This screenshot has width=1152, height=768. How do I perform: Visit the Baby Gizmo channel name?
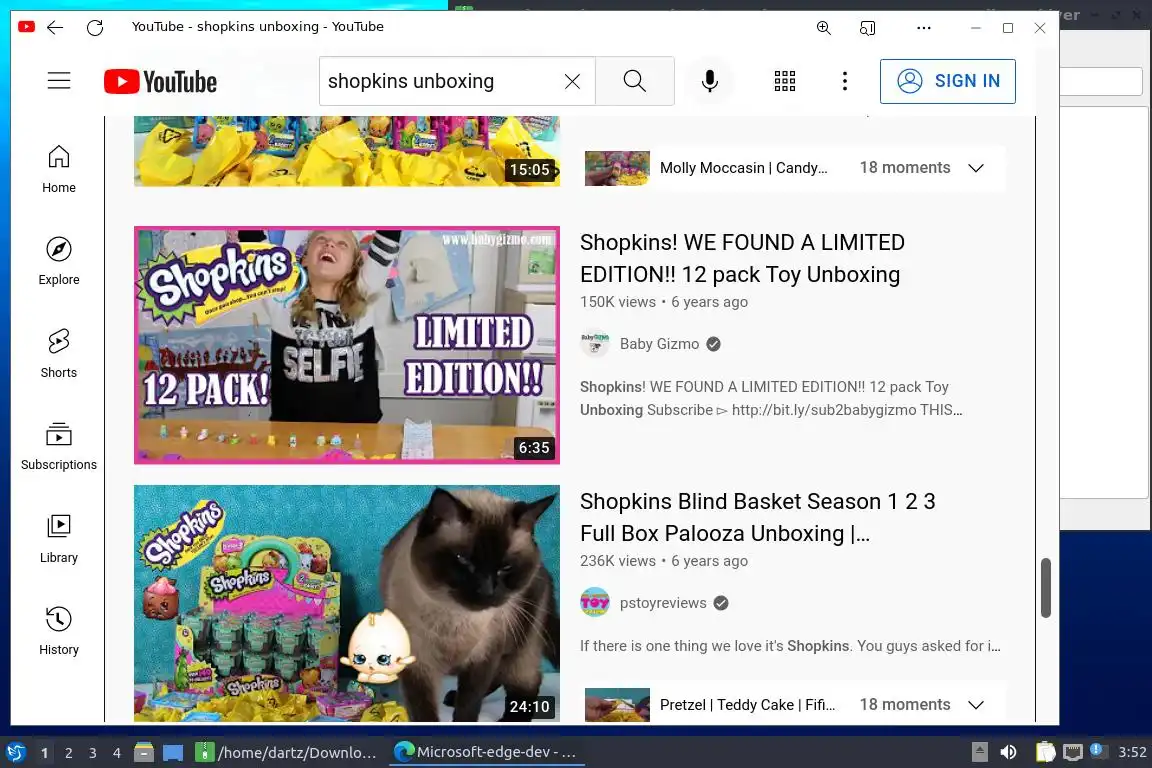[x=659, y=344]
